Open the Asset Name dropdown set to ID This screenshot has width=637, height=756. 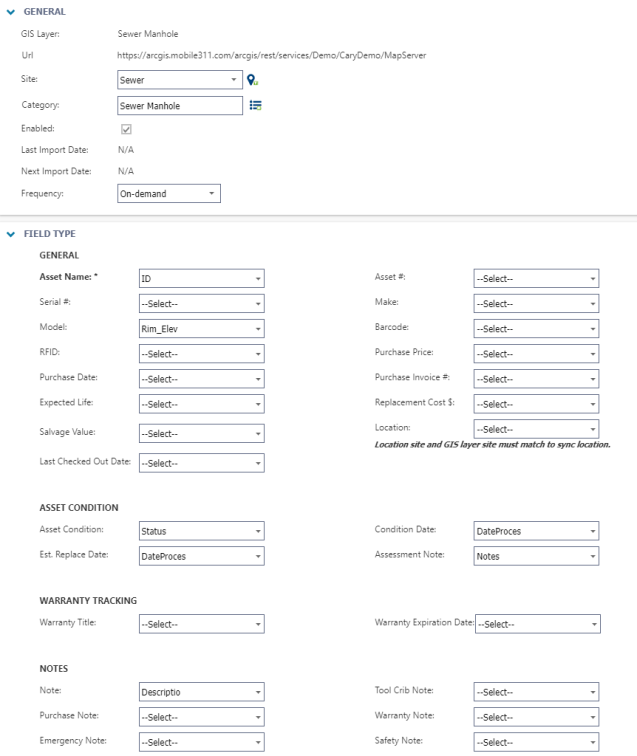pos(202,278)
